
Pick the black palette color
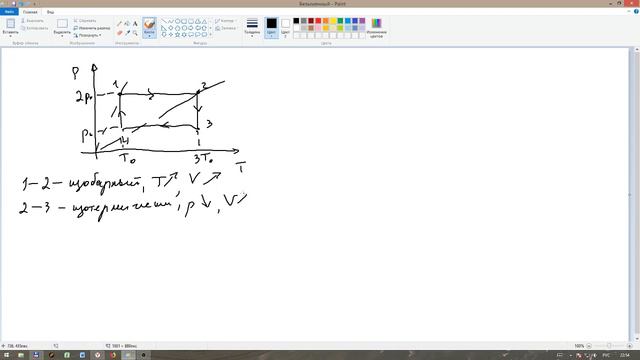(x=296, y=21)
